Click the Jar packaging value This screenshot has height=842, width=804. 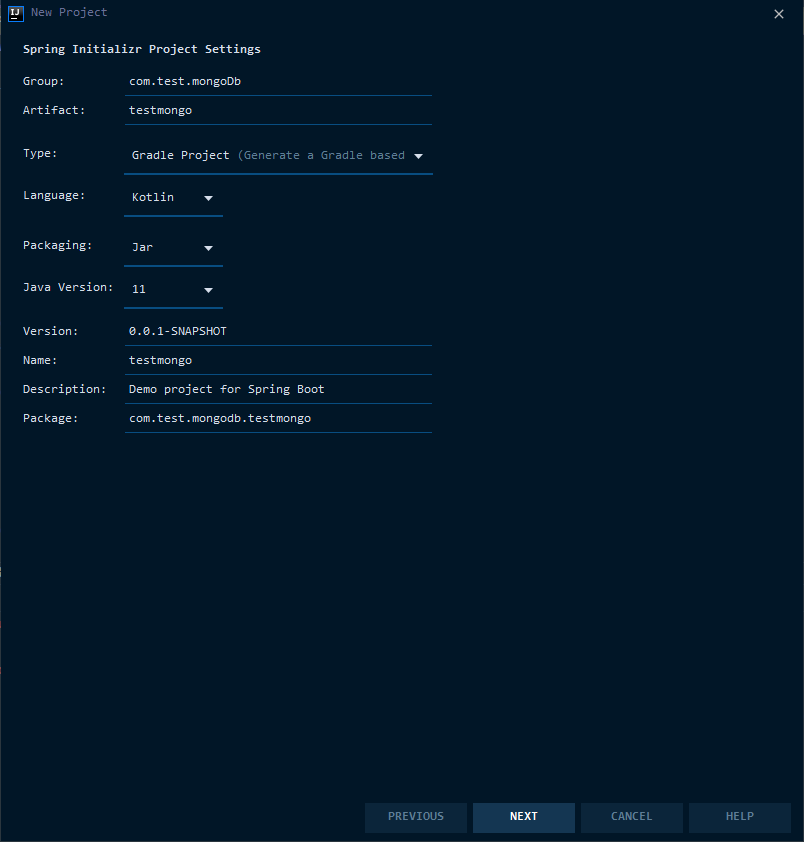click(x=143, y=248)
